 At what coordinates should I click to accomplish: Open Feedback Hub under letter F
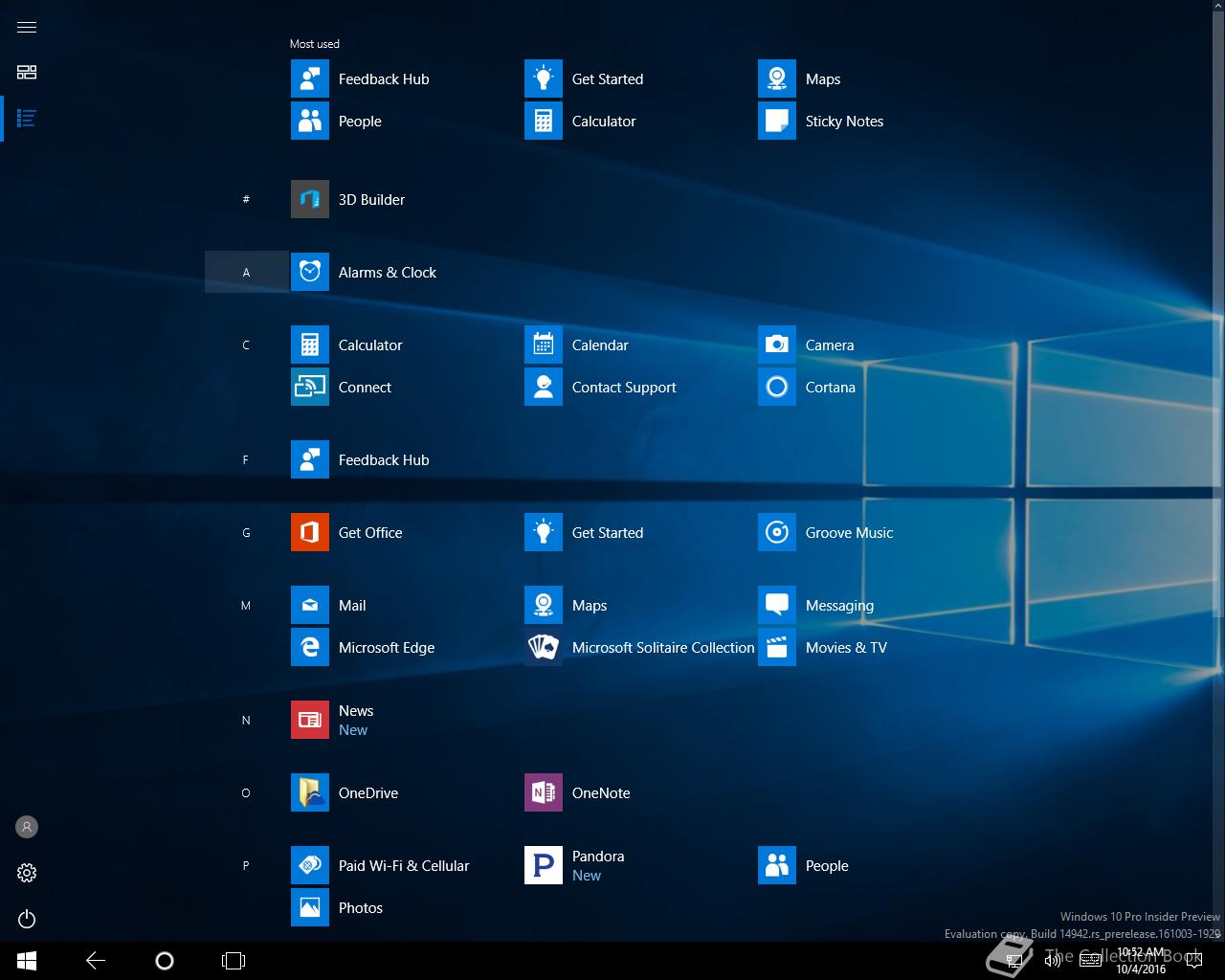(406, 459)
